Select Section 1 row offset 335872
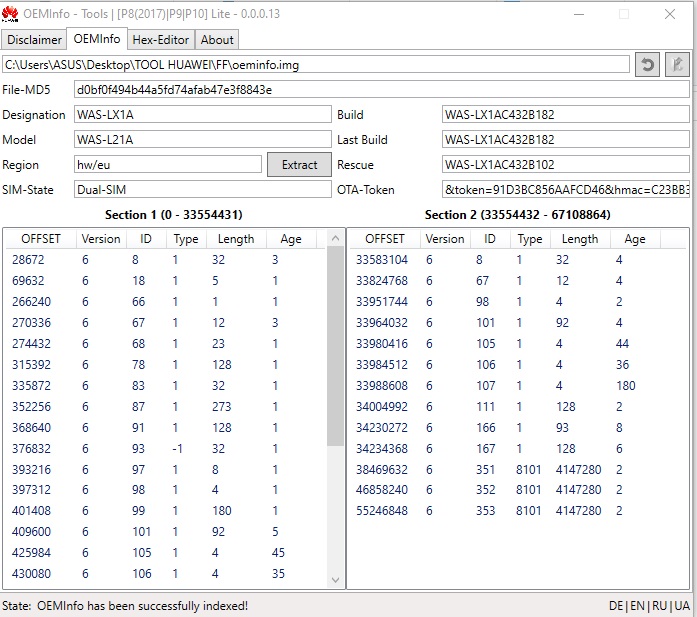697x617 pixels. [165, 385]
